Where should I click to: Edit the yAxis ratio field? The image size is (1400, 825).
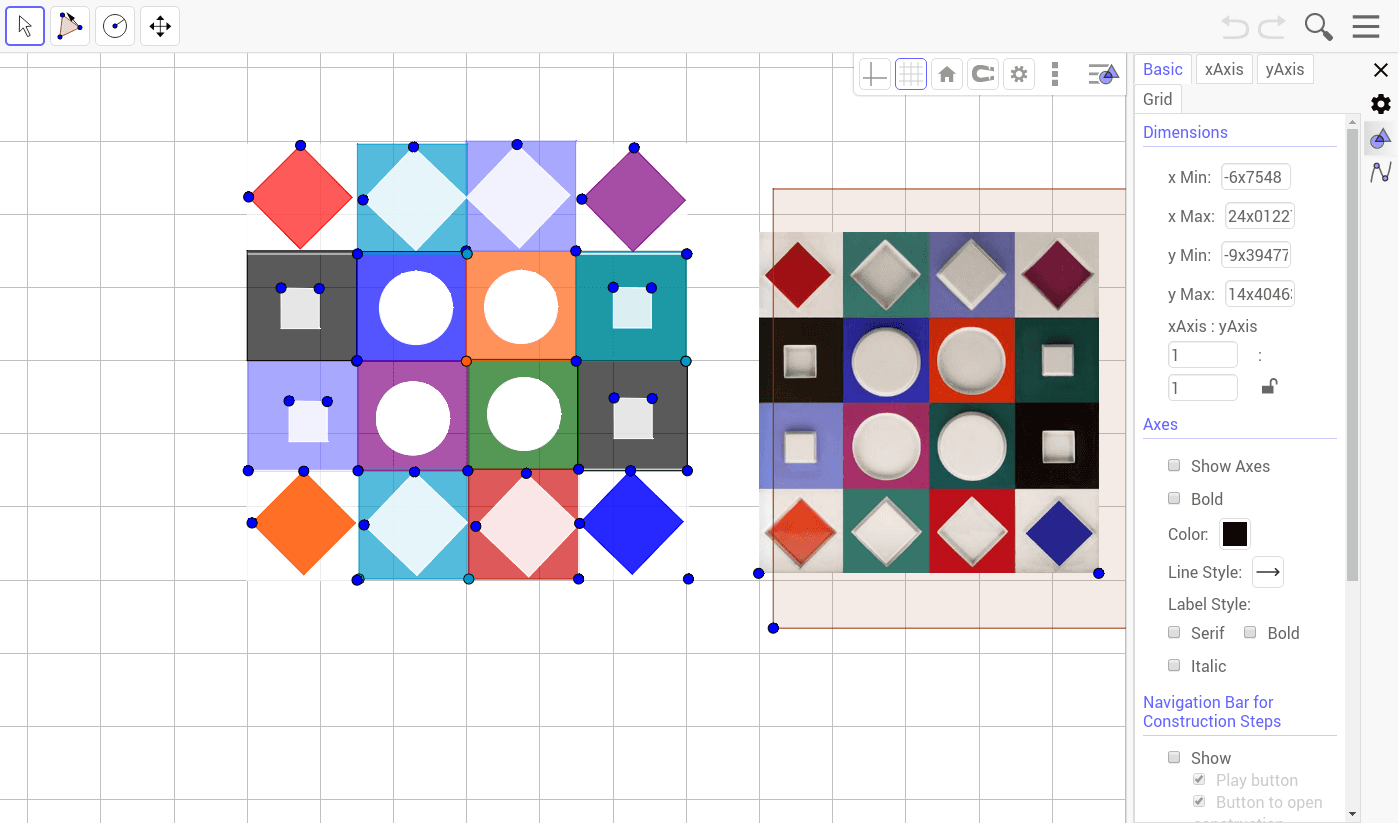point(1203,387)
